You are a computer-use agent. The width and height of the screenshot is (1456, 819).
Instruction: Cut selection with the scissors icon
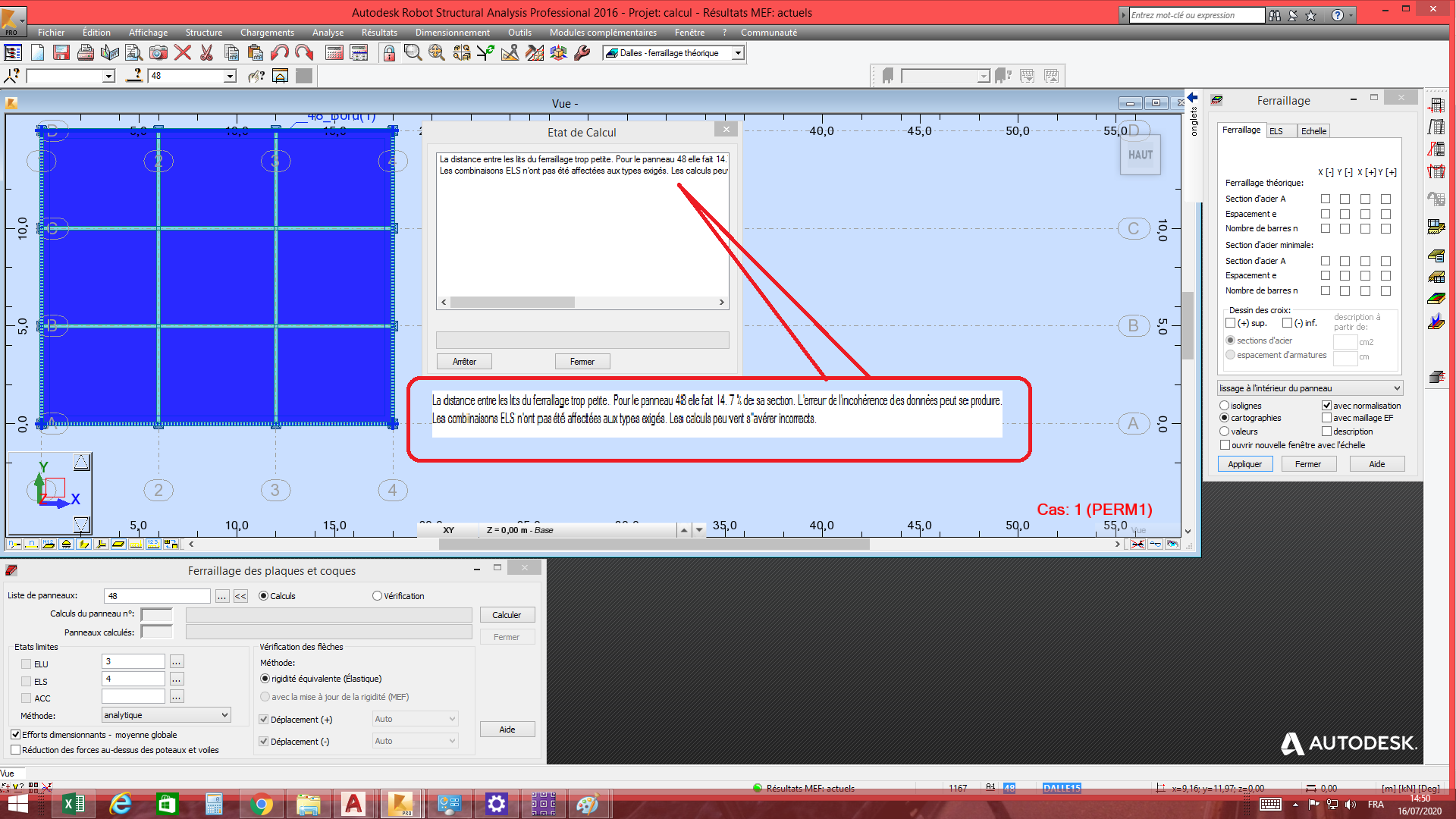click(206, 52)
